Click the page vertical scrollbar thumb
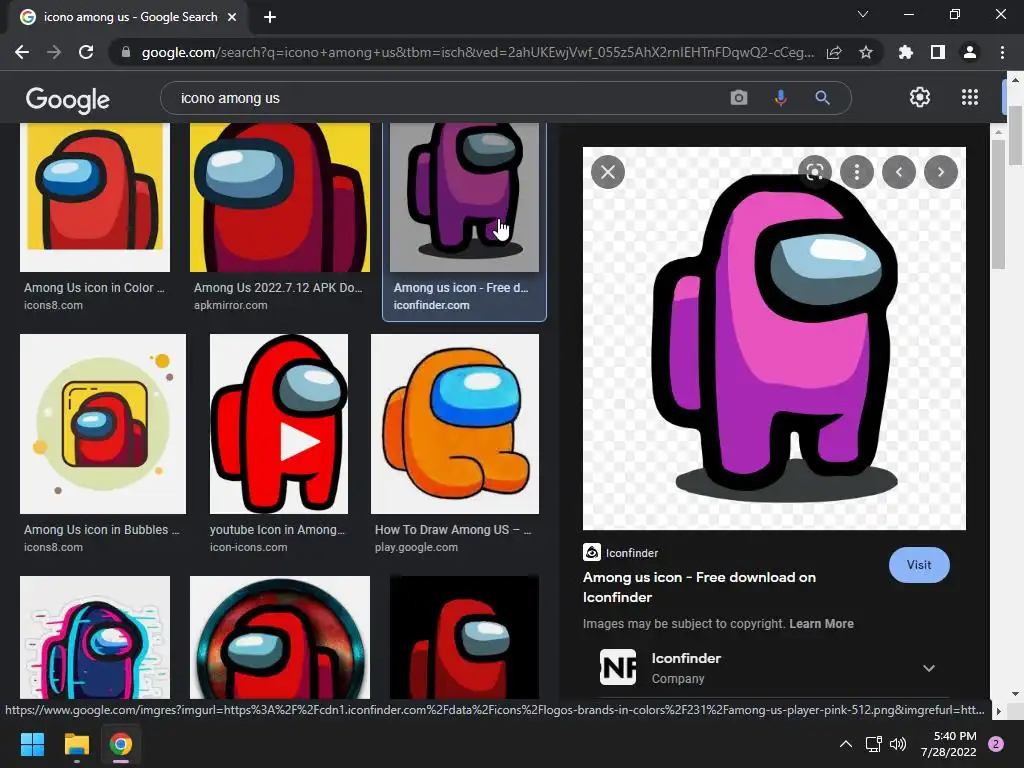1024x768 pixels. pos(1015,135)
